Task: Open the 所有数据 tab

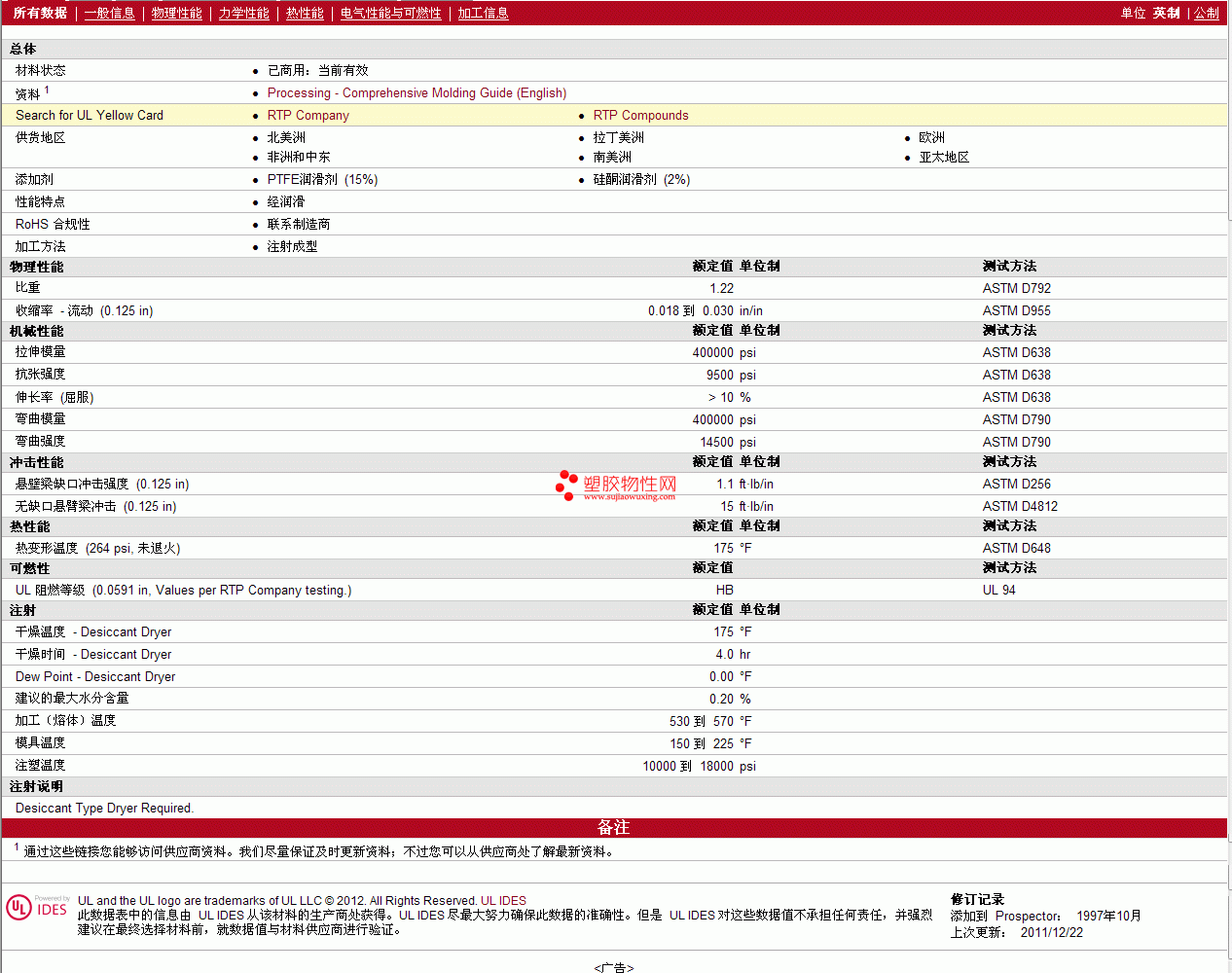Action: (x=40, y=13)
